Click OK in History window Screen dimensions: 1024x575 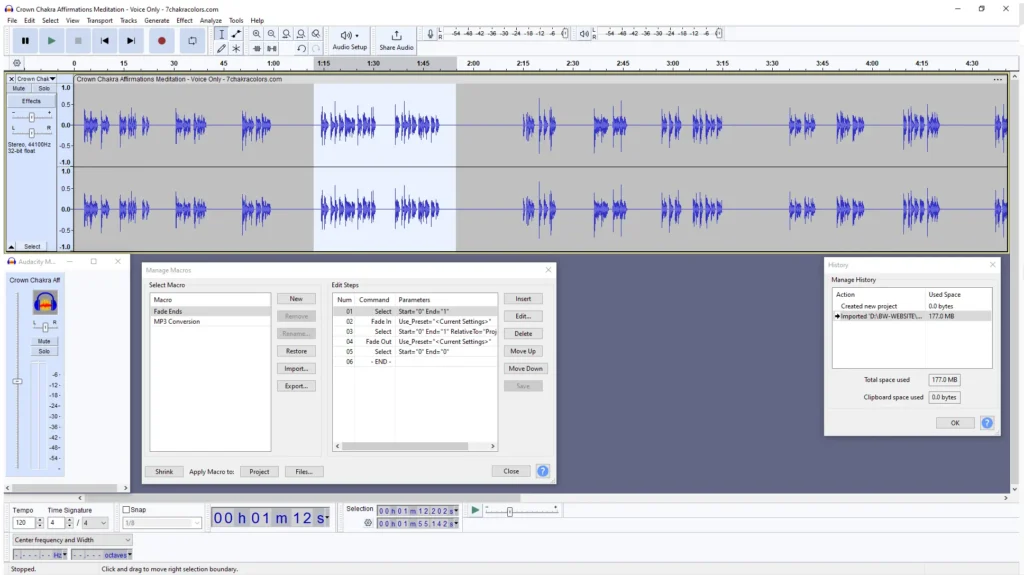tap(955, 423)
